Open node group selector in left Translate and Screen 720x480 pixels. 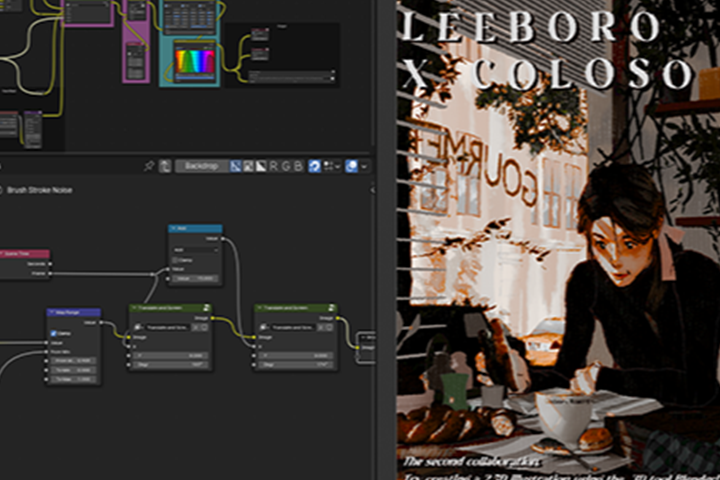point(137,328)
